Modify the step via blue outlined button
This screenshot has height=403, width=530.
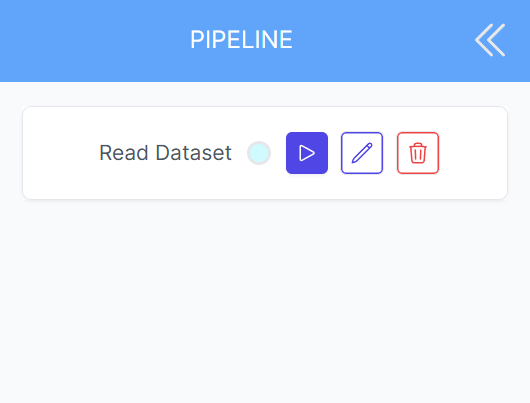coord(362,153)
